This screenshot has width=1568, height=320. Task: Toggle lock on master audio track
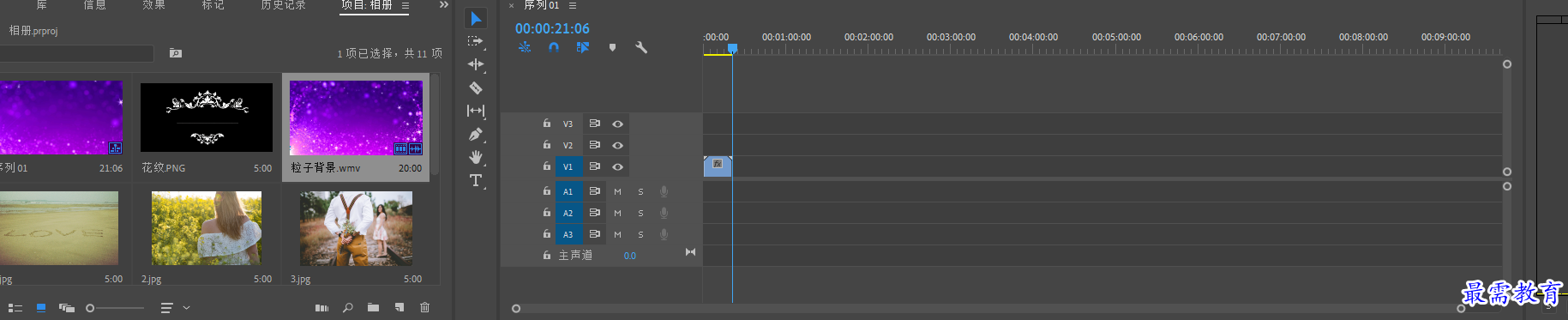[x=547, y=256]
